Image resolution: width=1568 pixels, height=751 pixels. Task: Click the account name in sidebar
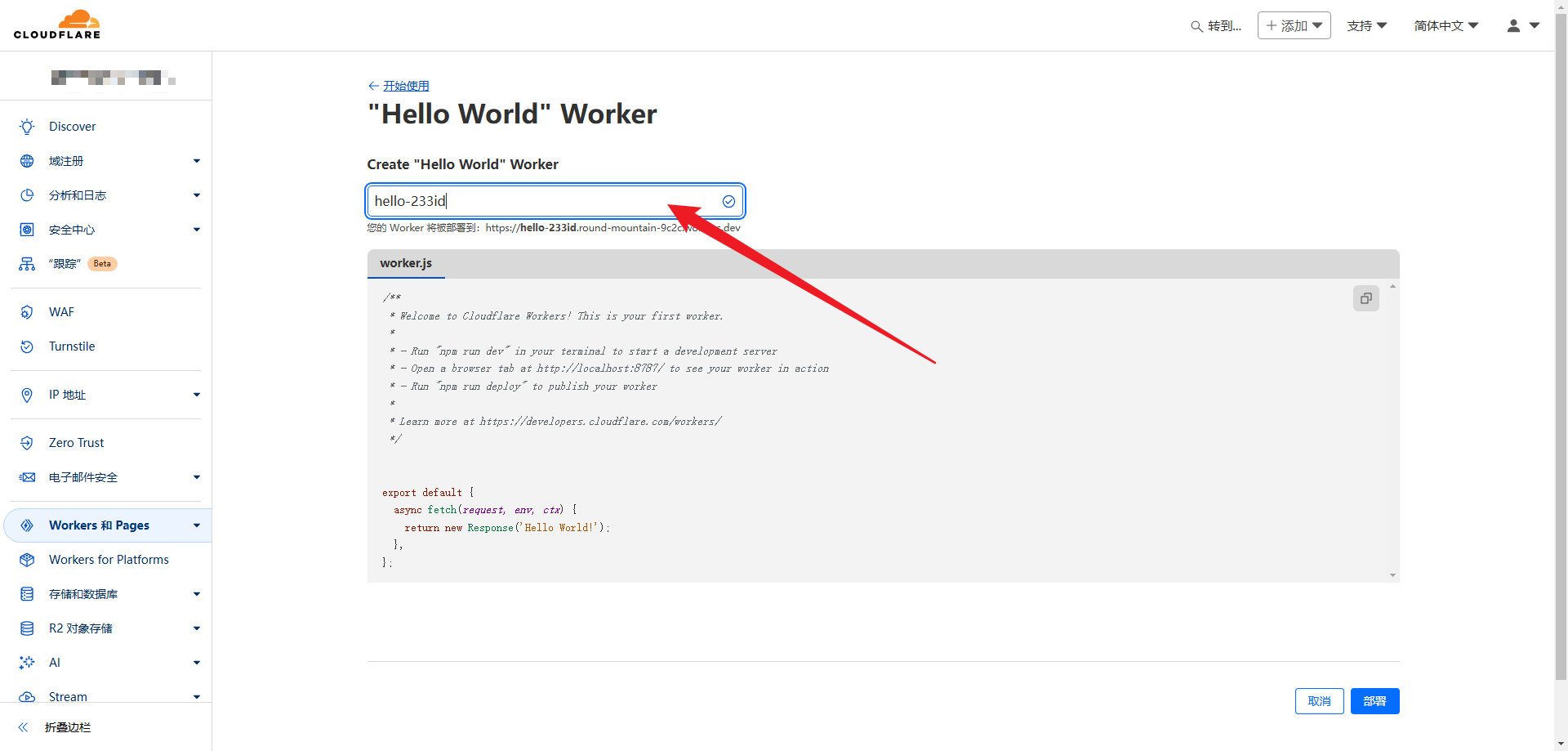114,78
